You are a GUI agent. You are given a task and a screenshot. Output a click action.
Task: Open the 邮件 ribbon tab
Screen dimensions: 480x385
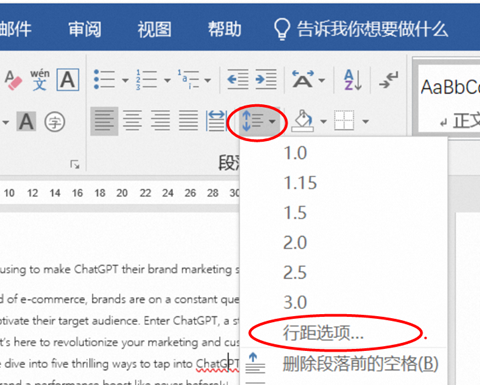(15, 29)
